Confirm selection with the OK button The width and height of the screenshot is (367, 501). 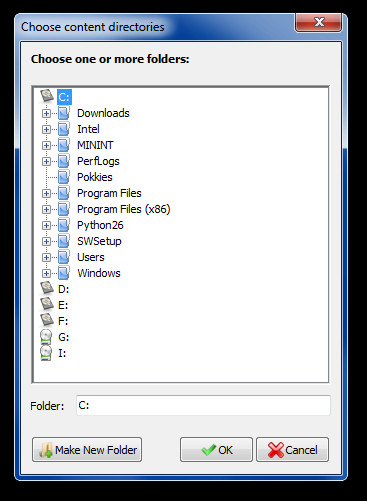[216, 450]
